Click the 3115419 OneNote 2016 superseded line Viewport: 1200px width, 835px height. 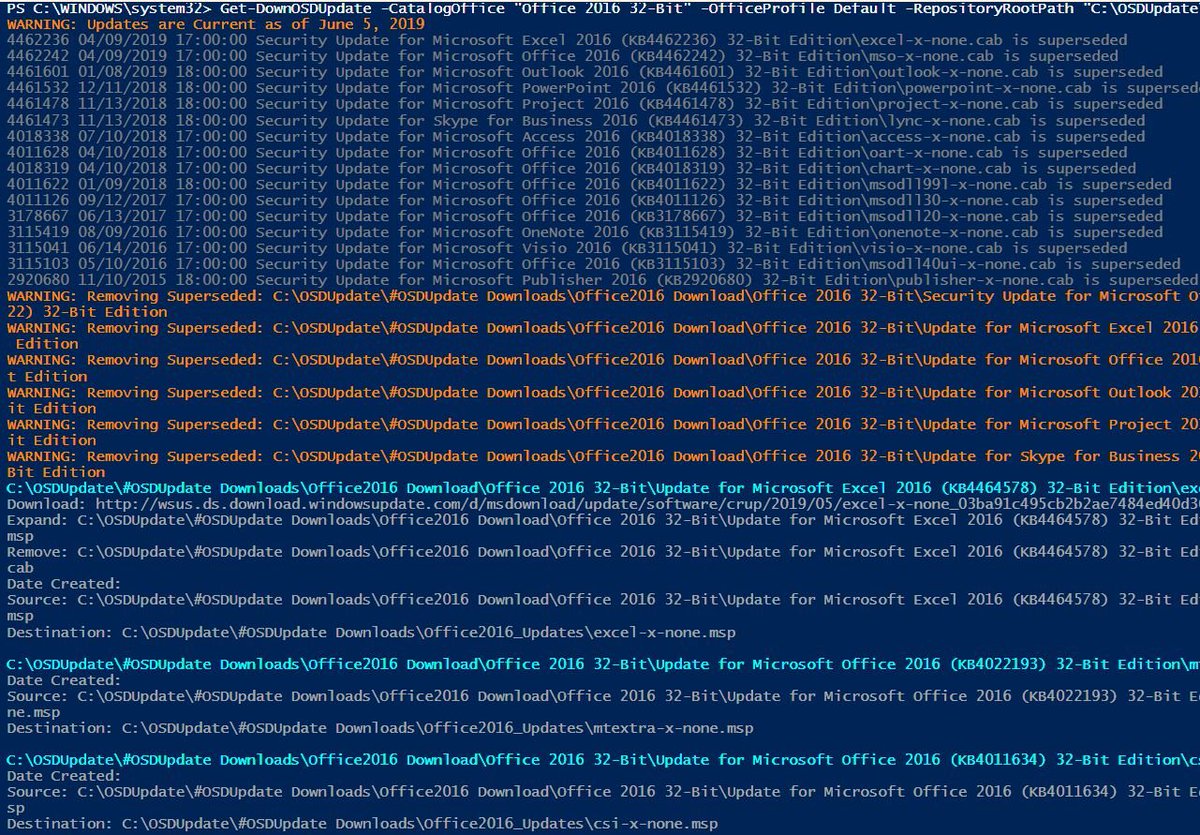pos(584,232)
